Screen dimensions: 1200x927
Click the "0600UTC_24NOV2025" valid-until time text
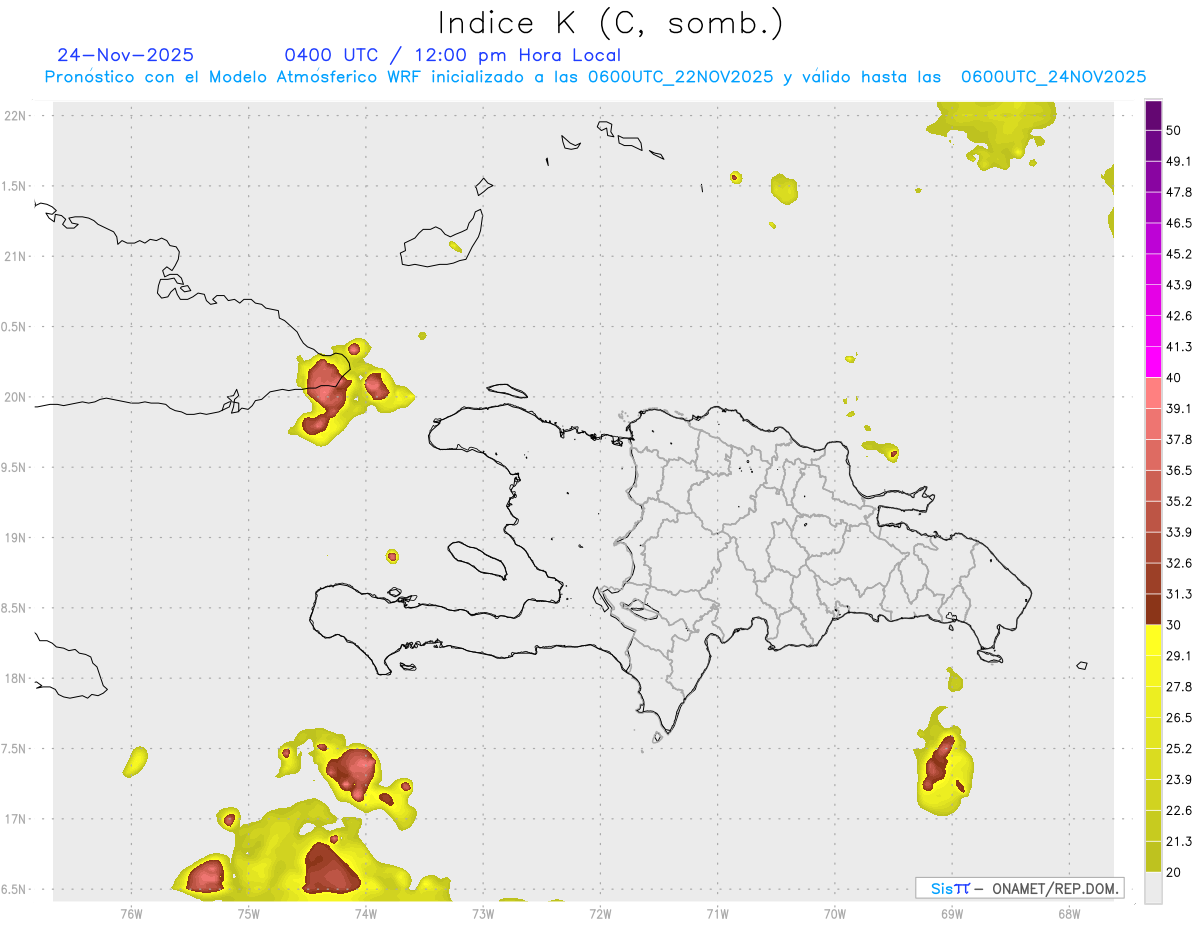pos(1053,77)
